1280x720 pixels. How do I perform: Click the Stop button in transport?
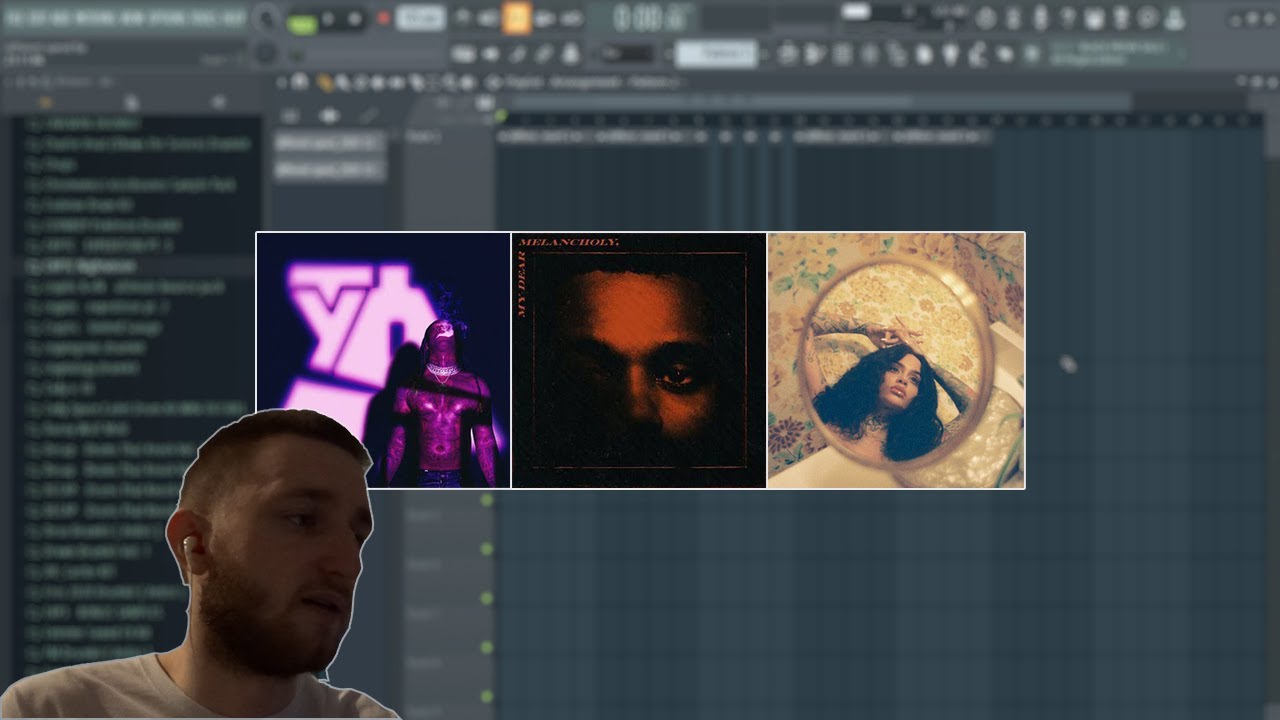[356, 19]
